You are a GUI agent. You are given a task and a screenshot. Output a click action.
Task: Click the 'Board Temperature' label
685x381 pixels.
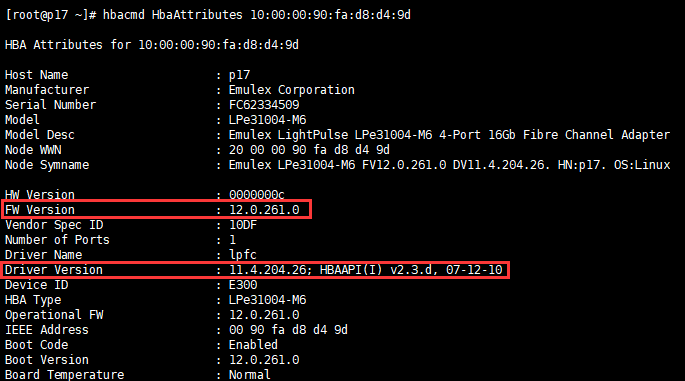64,374
